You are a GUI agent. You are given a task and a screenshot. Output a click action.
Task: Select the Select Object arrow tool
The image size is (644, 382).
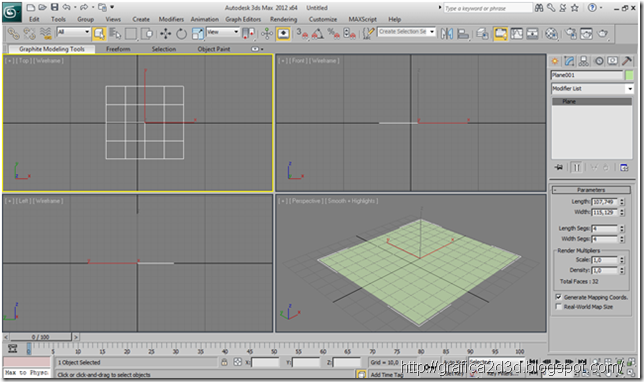[99, 34]
